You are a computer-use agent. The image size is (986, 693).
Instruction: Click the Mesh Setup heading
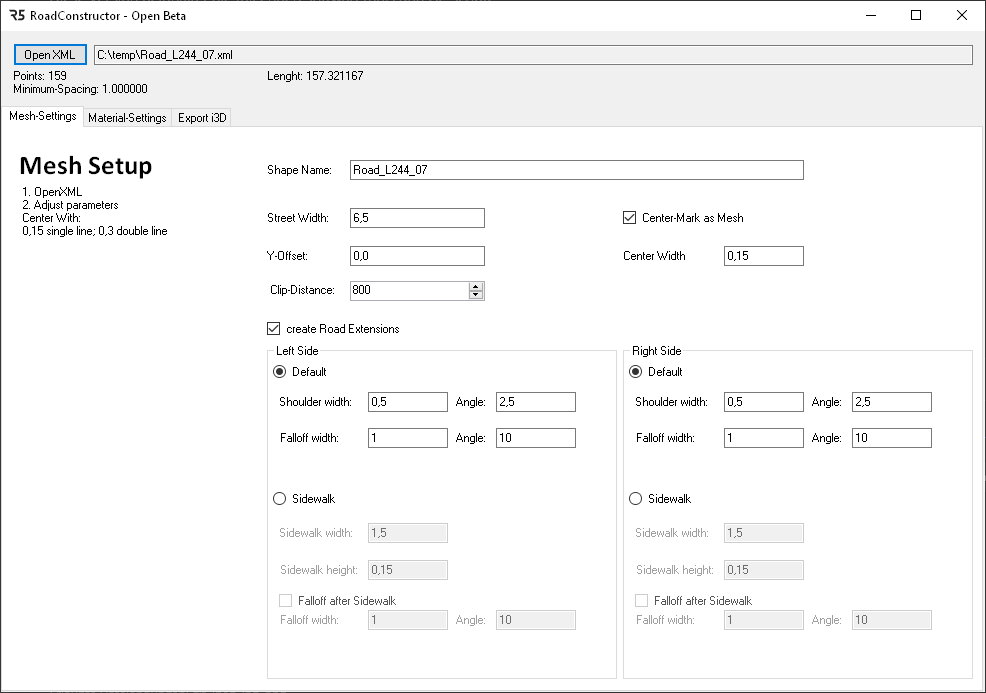pyautogui.click(x=86, y=165)
